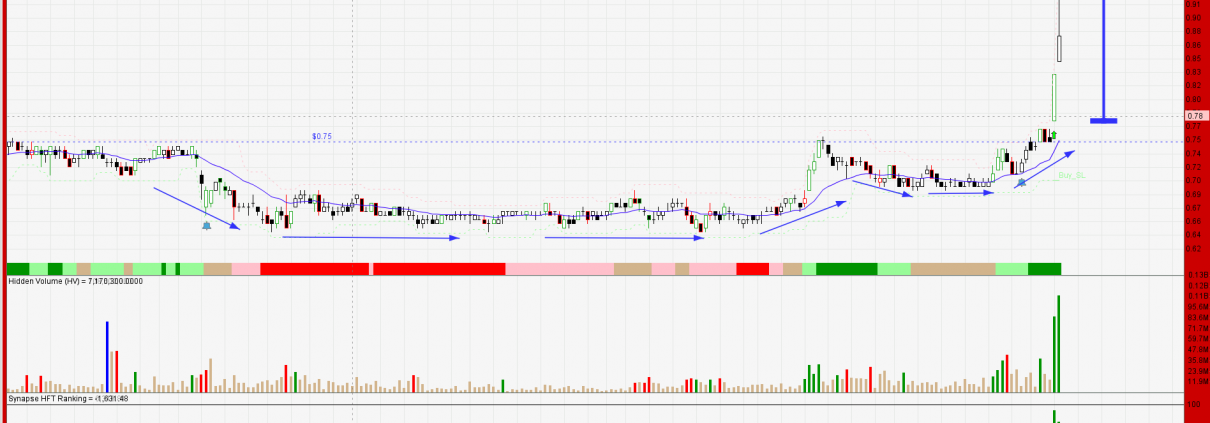
Task: Click the long red segment of the color ribbon
Action: (x=315, y=269)
